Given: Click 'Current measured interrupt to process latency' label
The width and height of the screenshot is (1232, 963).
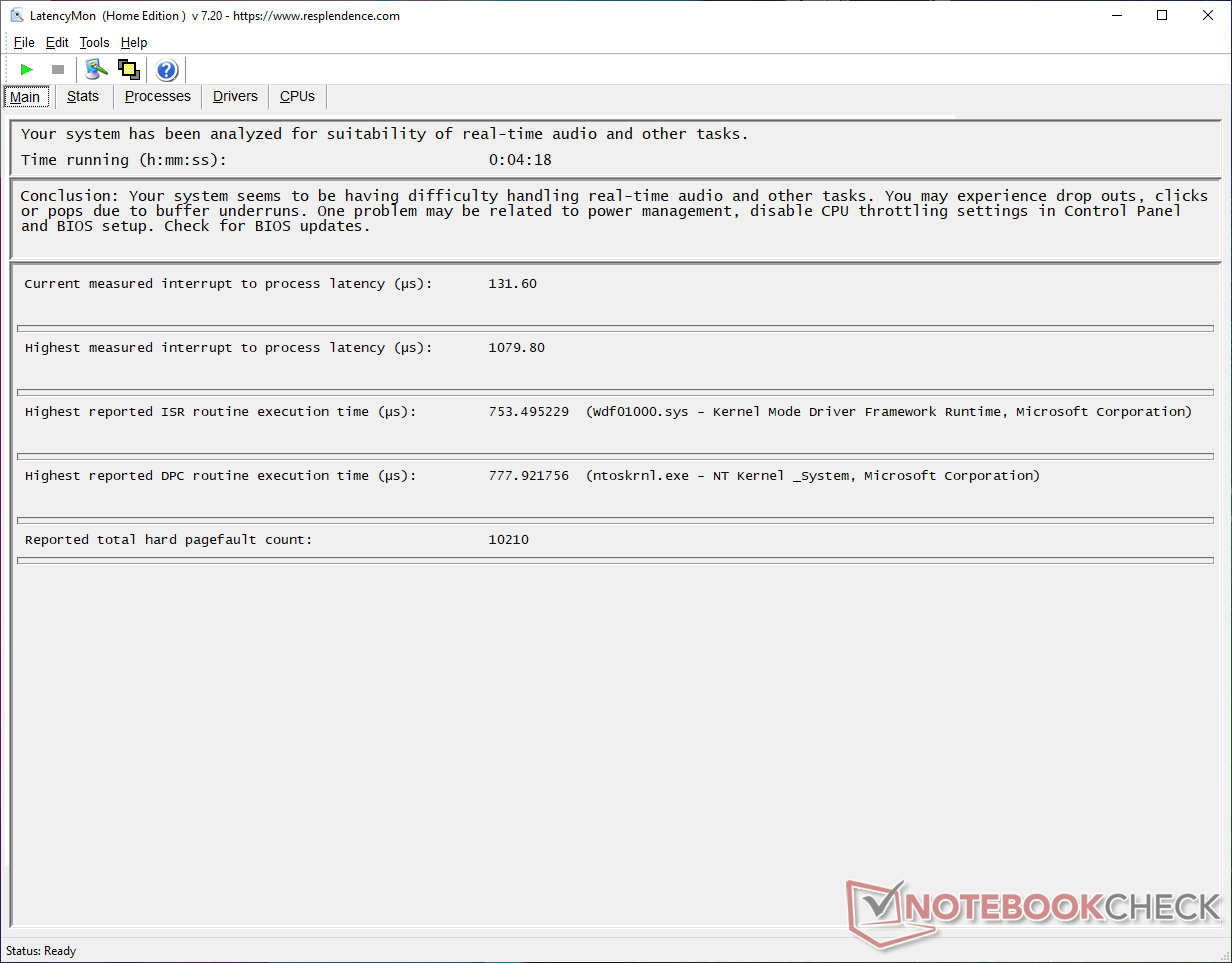Looking at the screenshot, I should pos(228,284).
